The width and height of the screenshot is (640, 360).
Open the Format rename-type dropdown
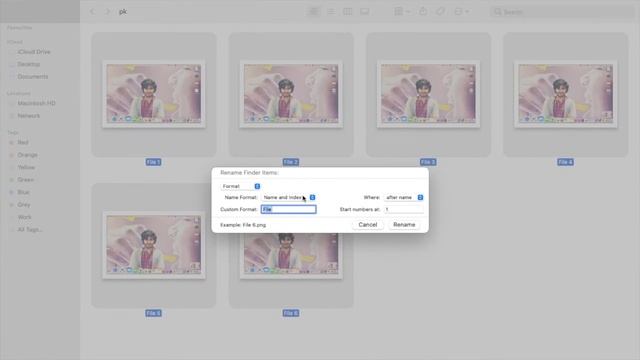click(240, 186)
